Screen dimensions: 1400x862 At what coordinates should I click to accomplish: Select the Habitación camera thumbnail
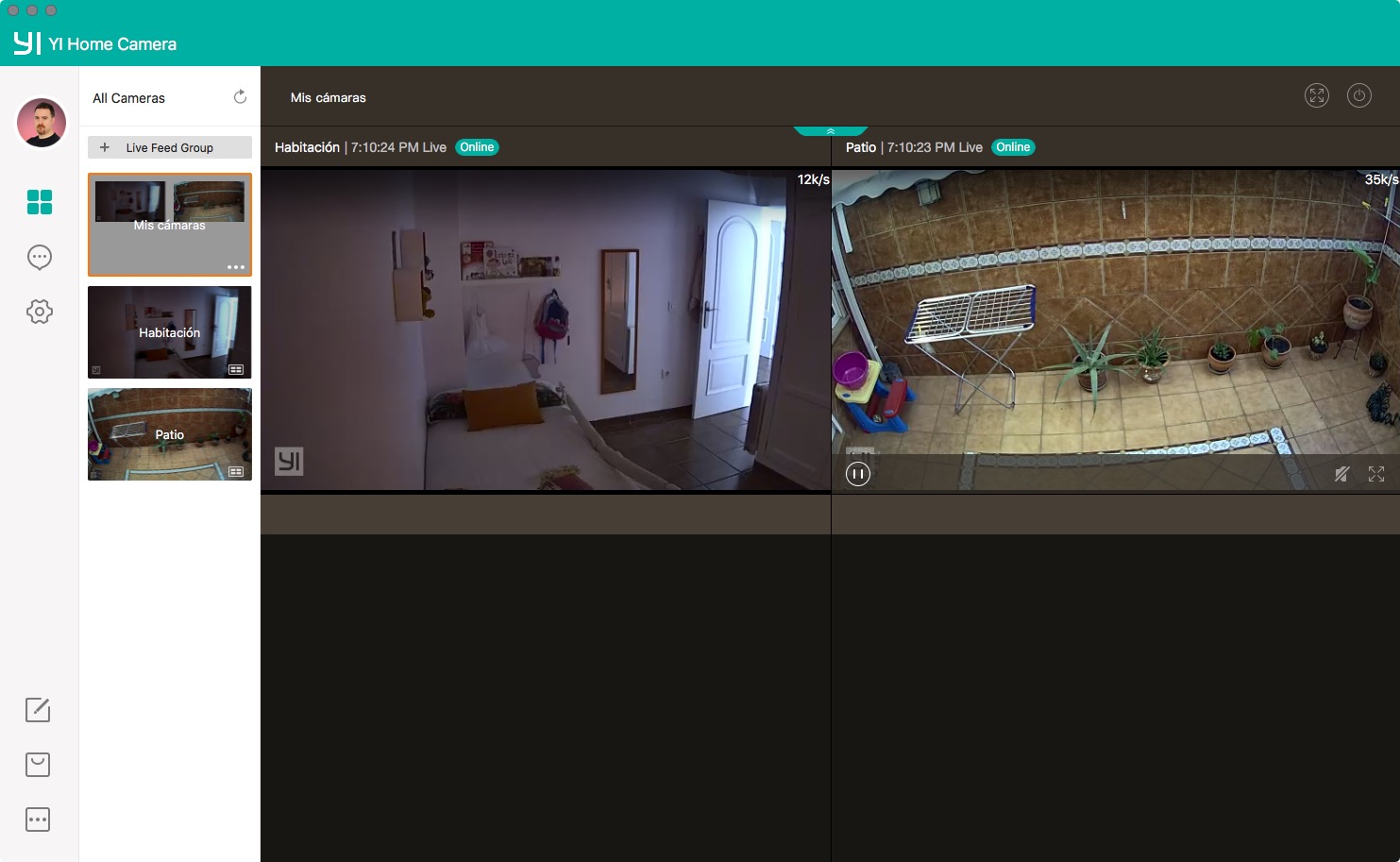[170, 332]
